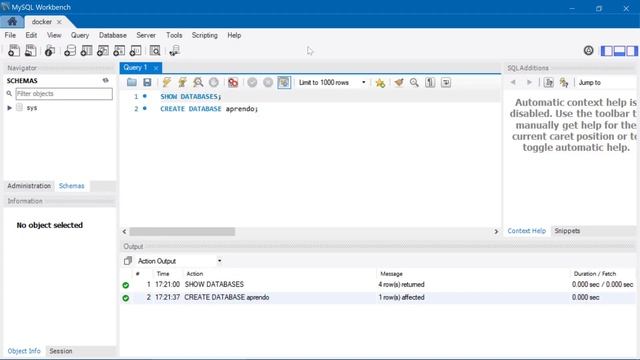Open the Server menu
Screen dimensions: 640x360
point(146,35)
